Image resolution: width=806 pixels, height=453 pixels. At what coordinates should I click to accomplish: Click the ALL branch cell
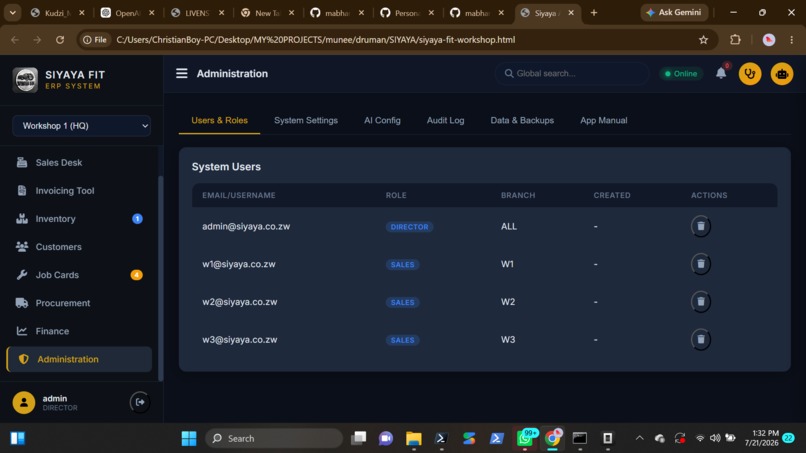[509, 226]
